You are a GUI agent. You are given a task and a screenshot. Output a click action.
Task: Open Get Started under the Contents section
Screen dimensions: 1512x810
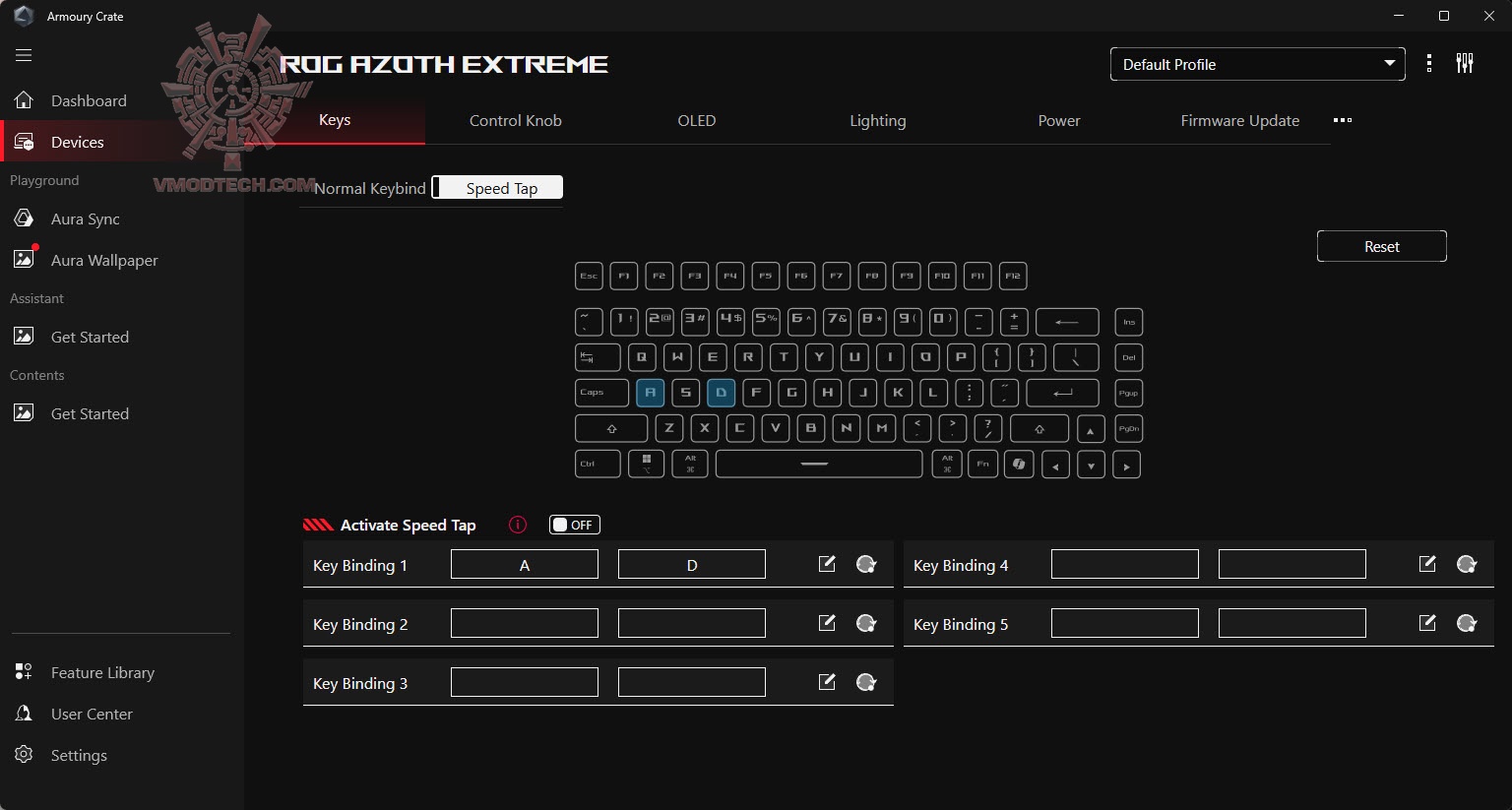pyautogui.click(x=90, y=413)
